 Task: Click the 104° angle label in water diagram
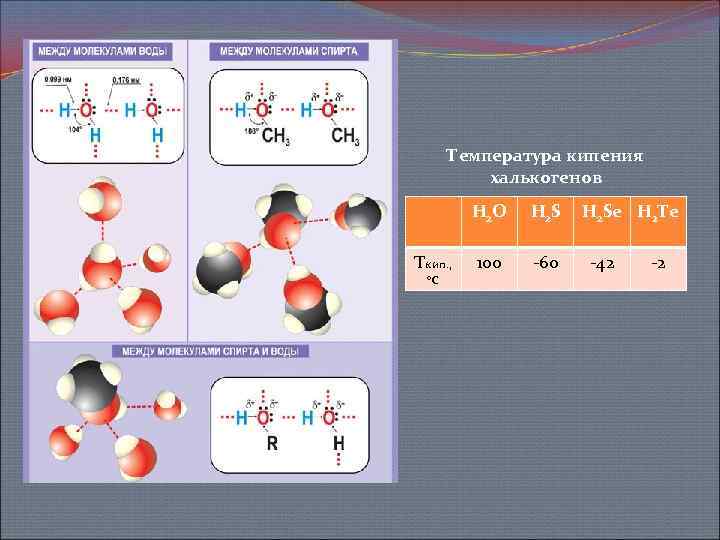tap(75, 130)
